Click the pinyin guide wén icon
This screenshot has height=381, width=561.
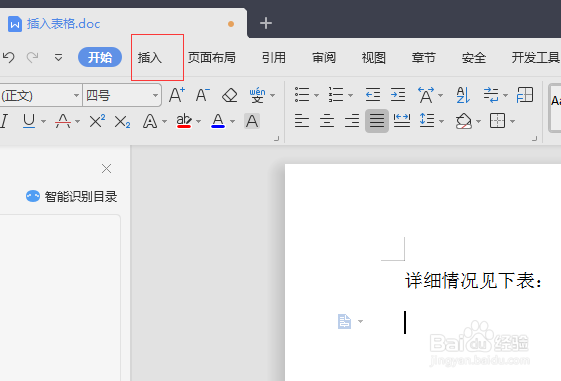(257, 95)
